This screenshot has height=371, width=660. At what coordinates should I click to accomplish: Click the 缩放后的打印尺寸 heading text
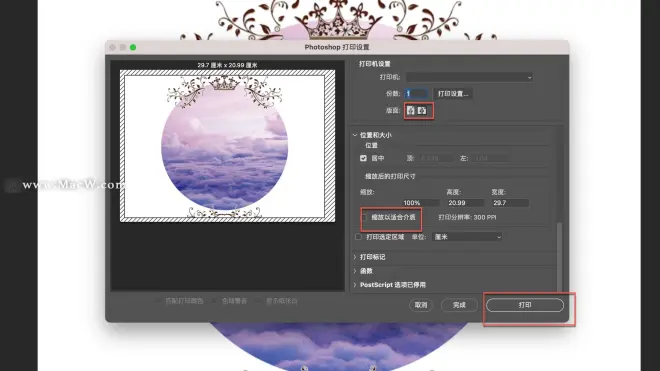[390, 176]
